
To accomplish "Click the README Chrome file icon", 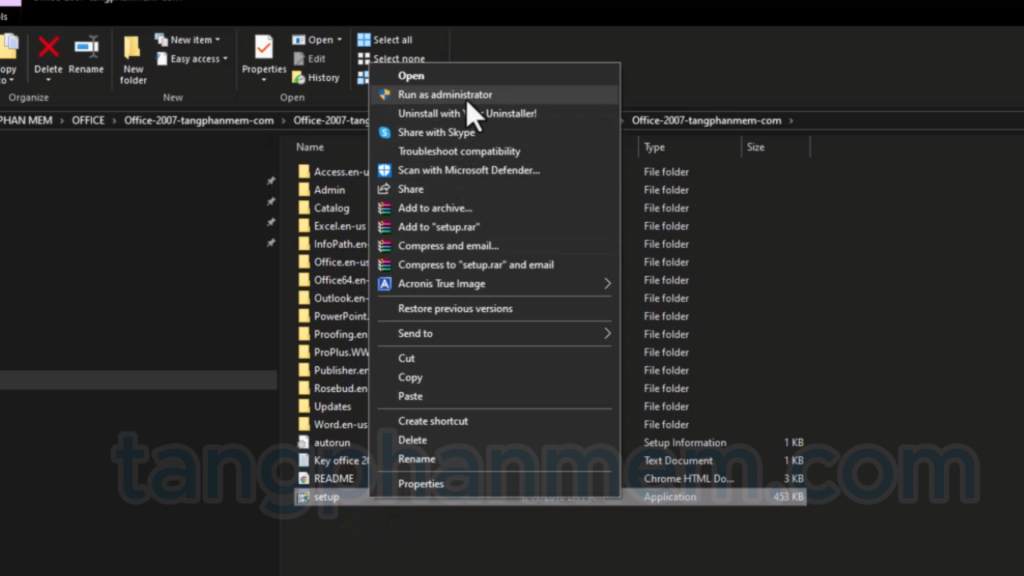I will click(304, 479).
